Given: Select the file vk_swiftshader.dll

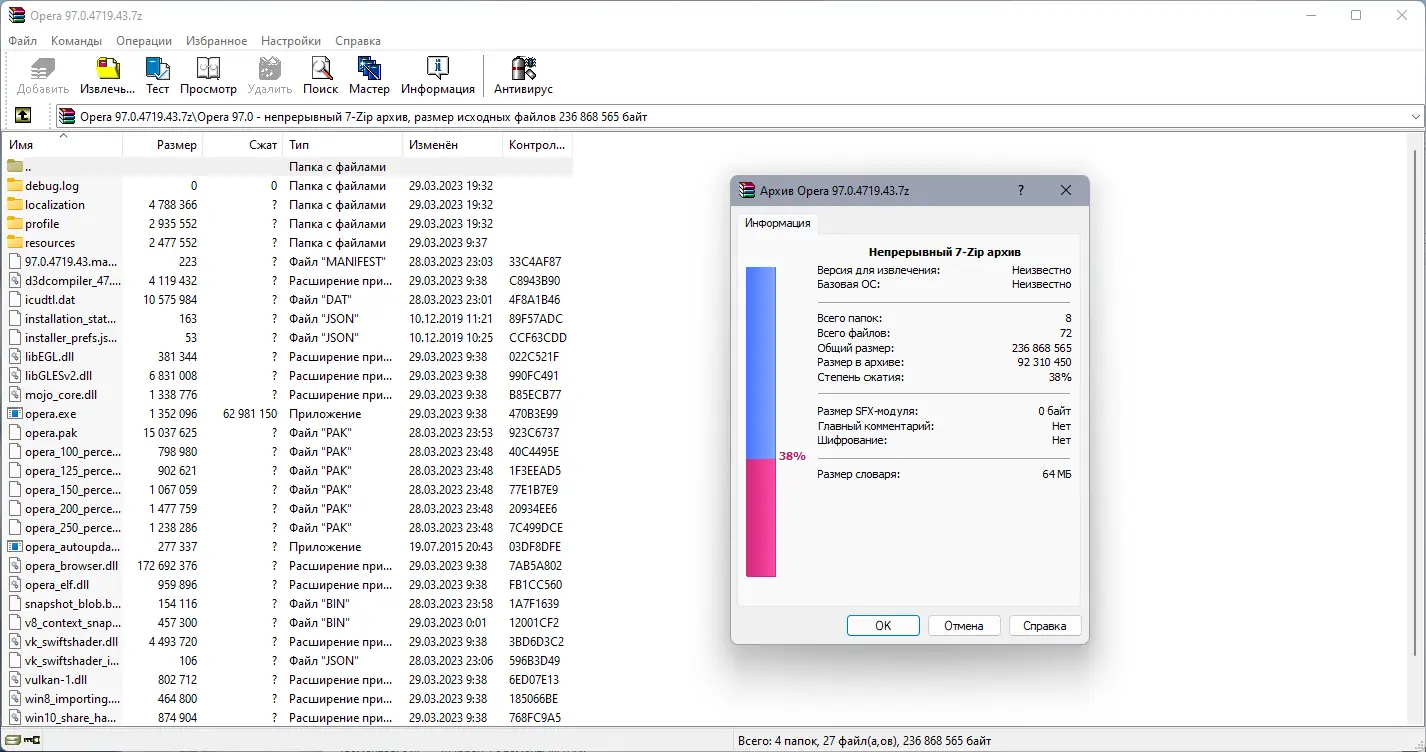Looking at the screenshot, I should [x=72, y=641].
